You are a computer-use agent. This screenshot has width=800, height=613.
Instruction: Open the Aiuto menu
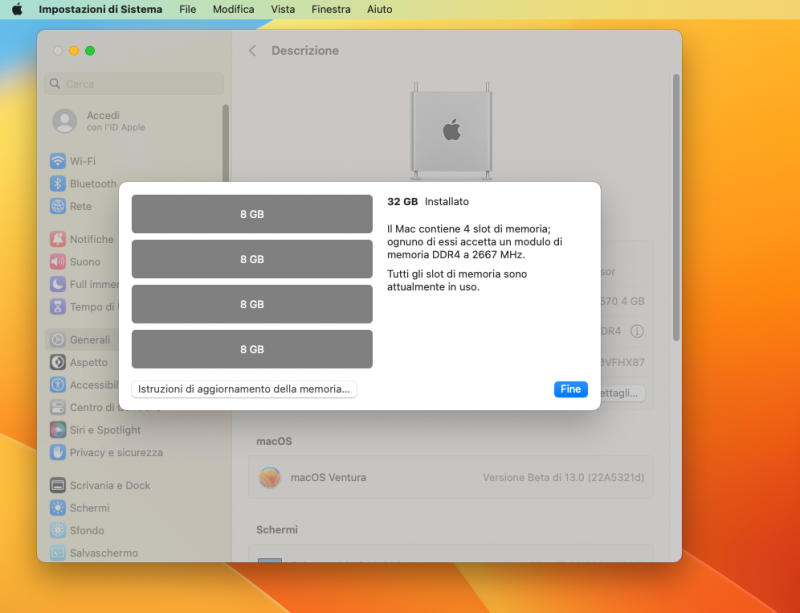pyautogui.click(x=380, y=9)
